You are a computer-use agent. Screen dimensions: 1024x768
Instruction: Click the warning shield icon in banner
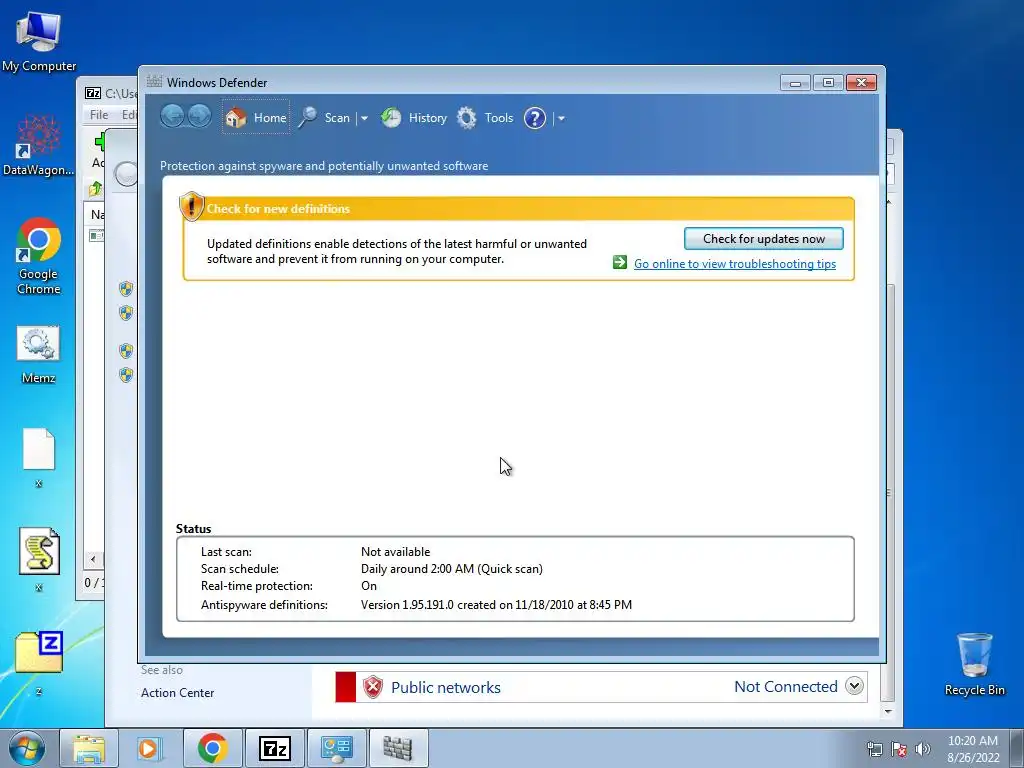click(x=191, y=206)
